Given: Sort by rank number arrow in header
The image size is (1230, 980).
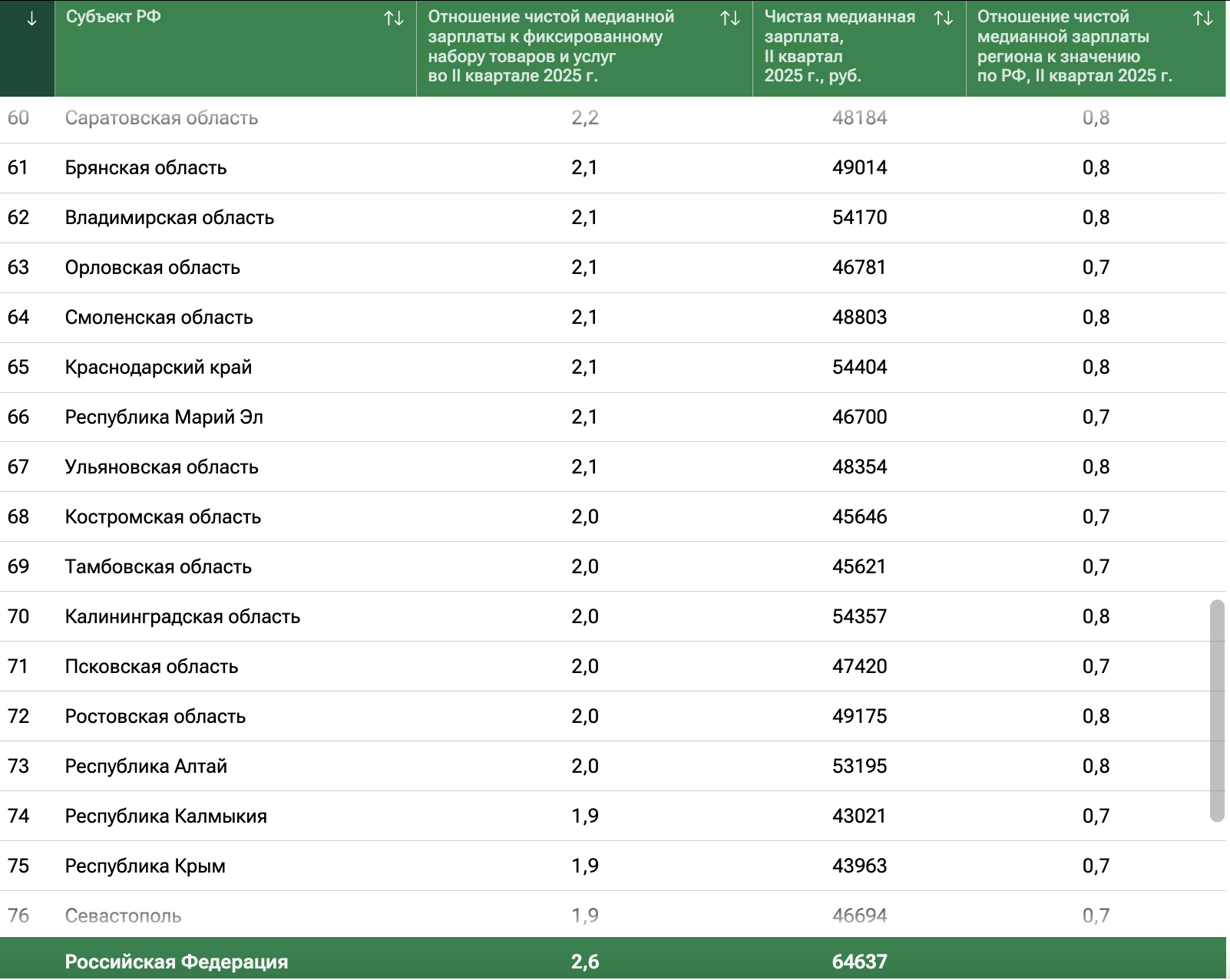Looking at the screenshot, I should (31, 19).
